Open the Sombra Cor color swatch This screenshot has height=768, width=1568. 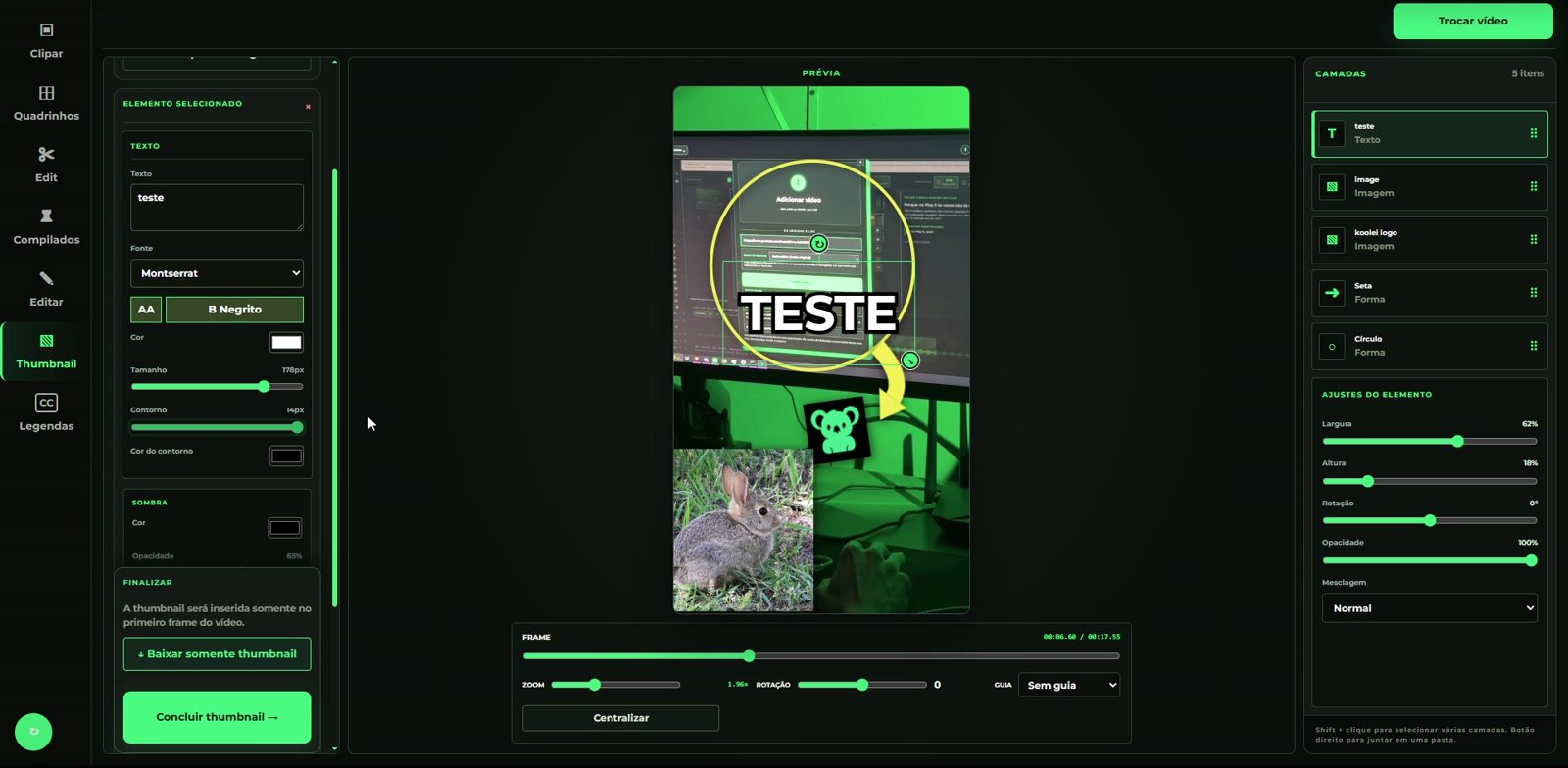[x=285, y=528]
